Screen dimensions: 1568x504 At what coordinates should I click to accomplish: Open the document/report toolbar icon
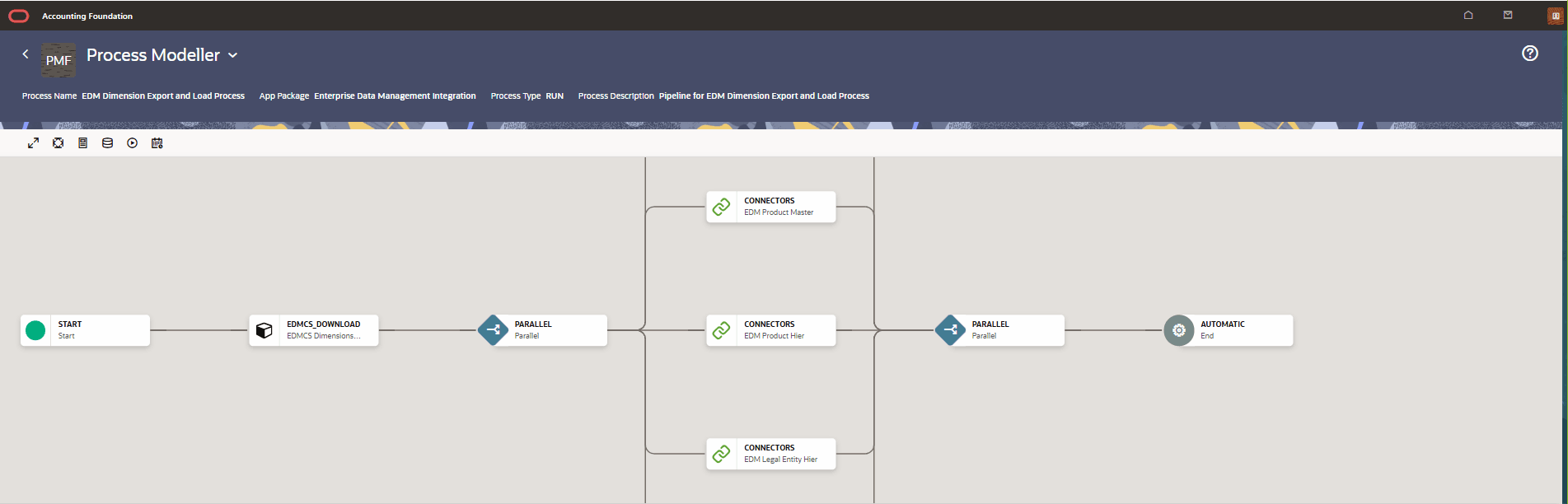(x=82, y=143)
